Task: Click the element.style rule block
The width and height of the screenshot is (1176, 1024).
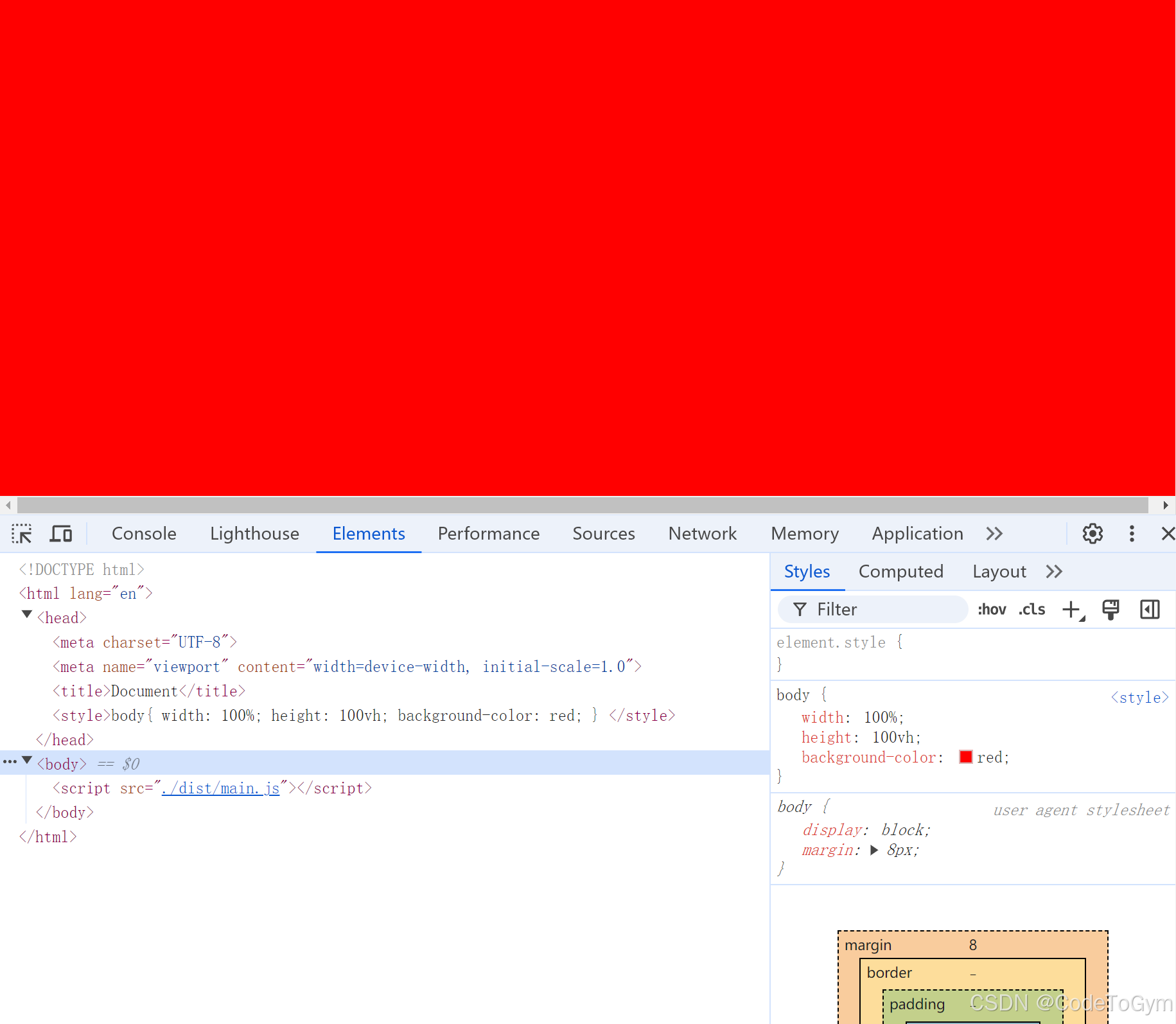Action: (973, 653)
